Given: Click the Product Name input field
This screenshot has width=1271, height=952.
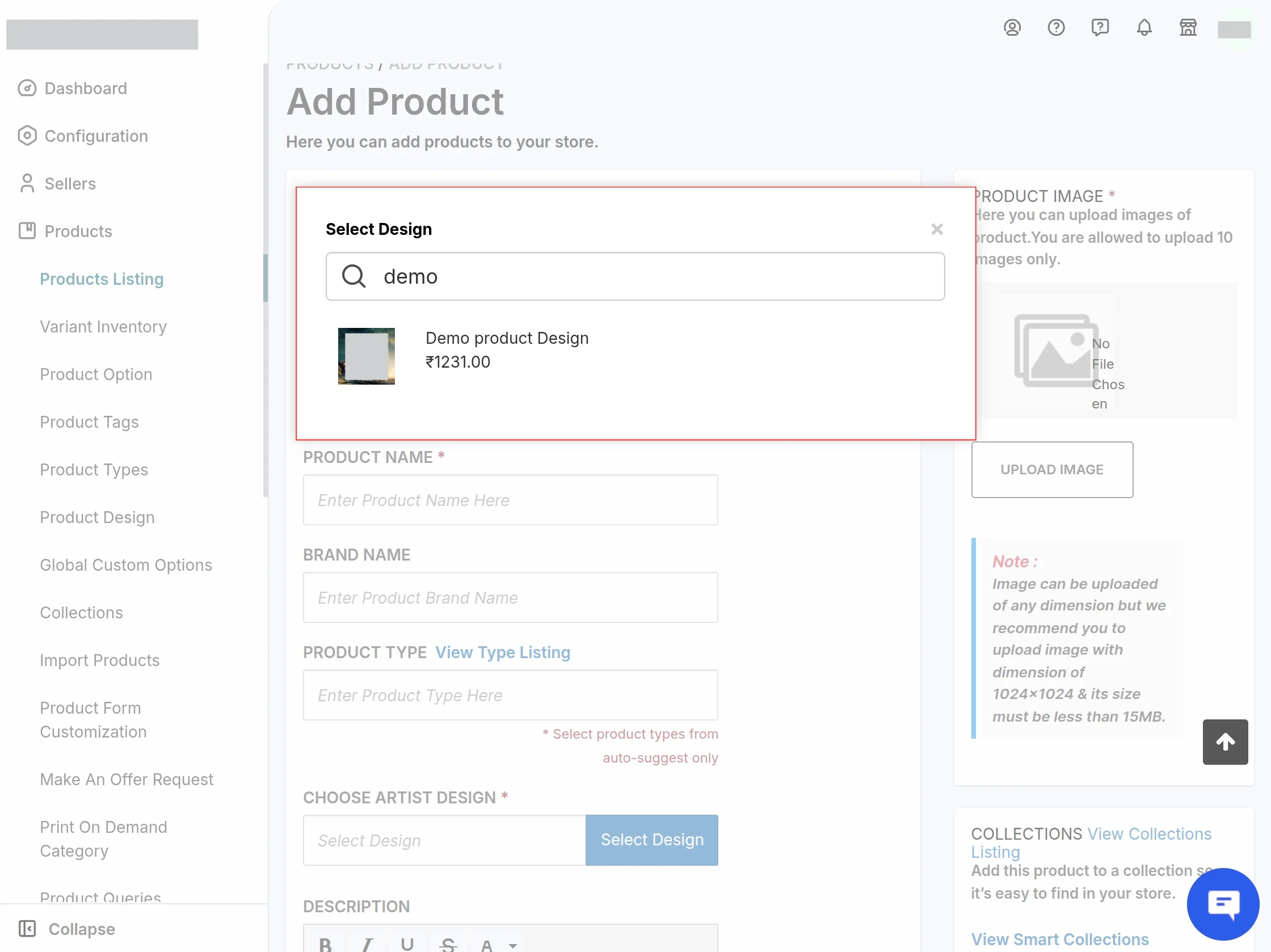Looking at the screenshot, I should coord(510,500).
